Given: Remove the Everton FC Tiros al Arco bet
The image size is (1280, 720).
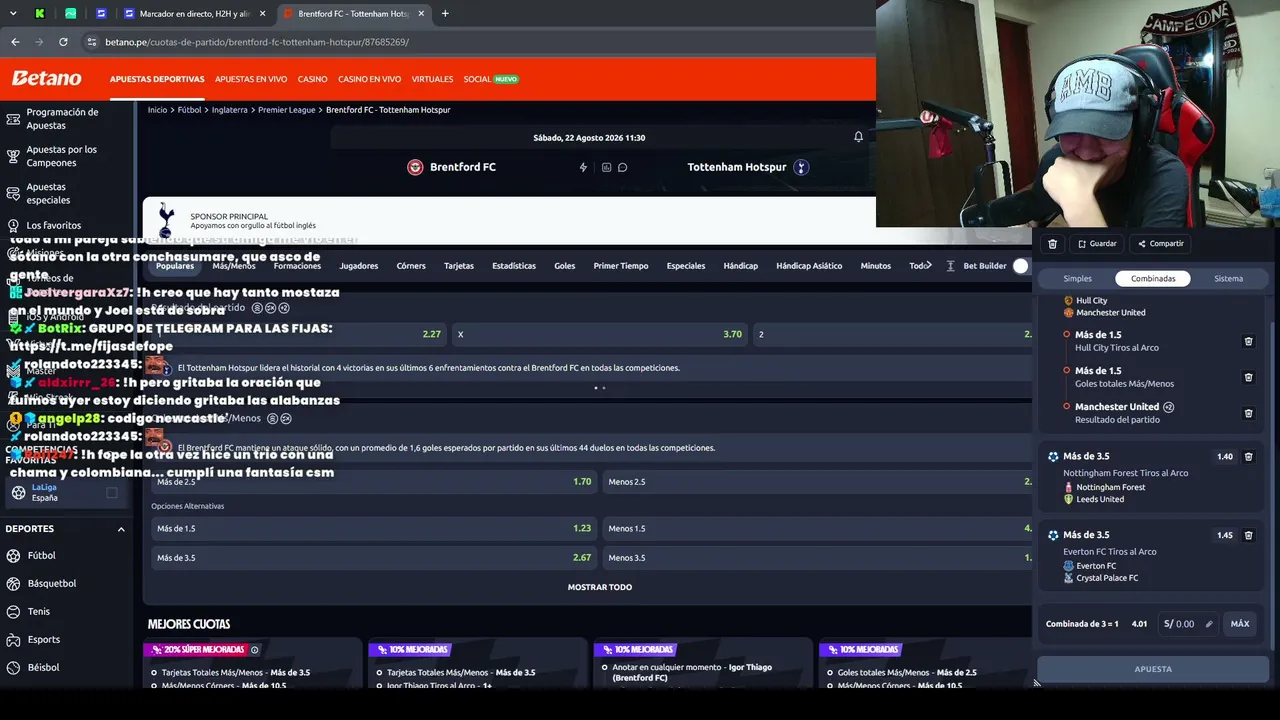Looking at the screenshot, I should [1248, 535].
